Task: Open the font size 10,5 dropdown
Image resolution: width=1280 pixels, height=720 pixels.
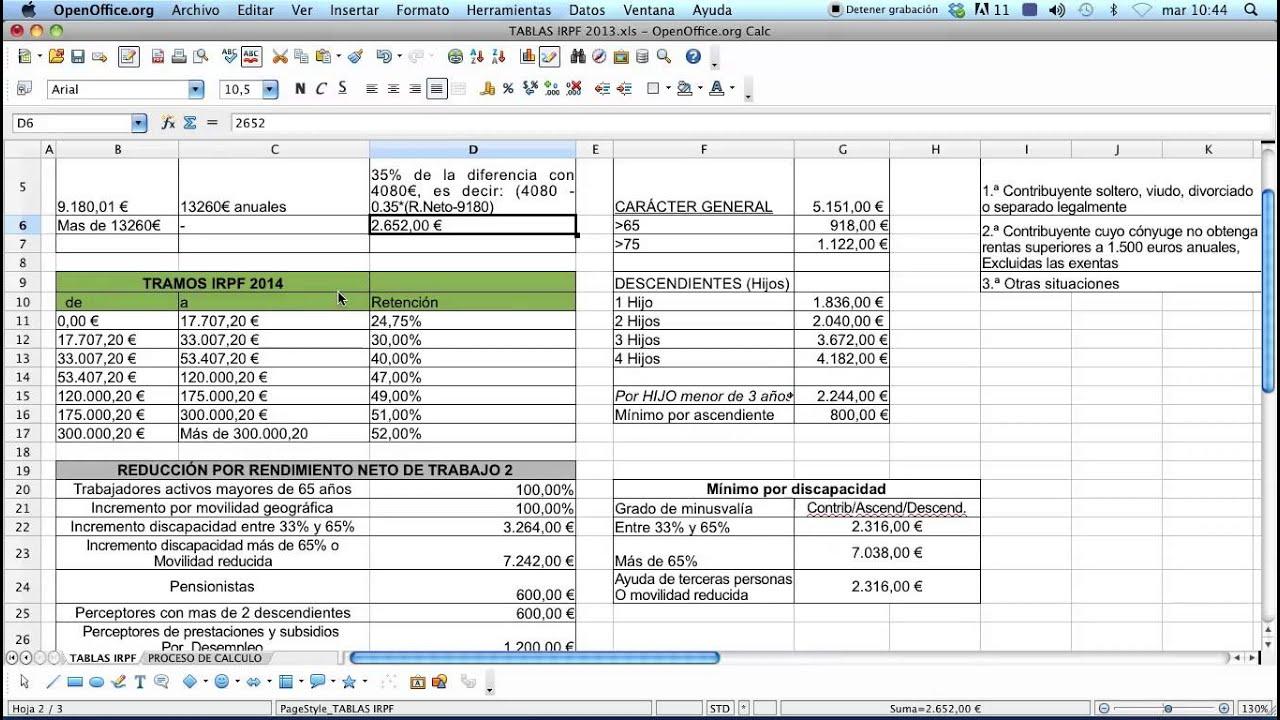Action: tap(270, 90)
